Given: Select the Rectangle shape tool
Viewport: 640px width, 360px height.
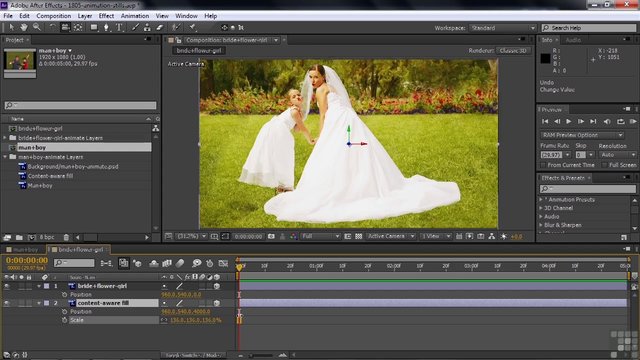Looking at the screenshot, I should 94,27.
